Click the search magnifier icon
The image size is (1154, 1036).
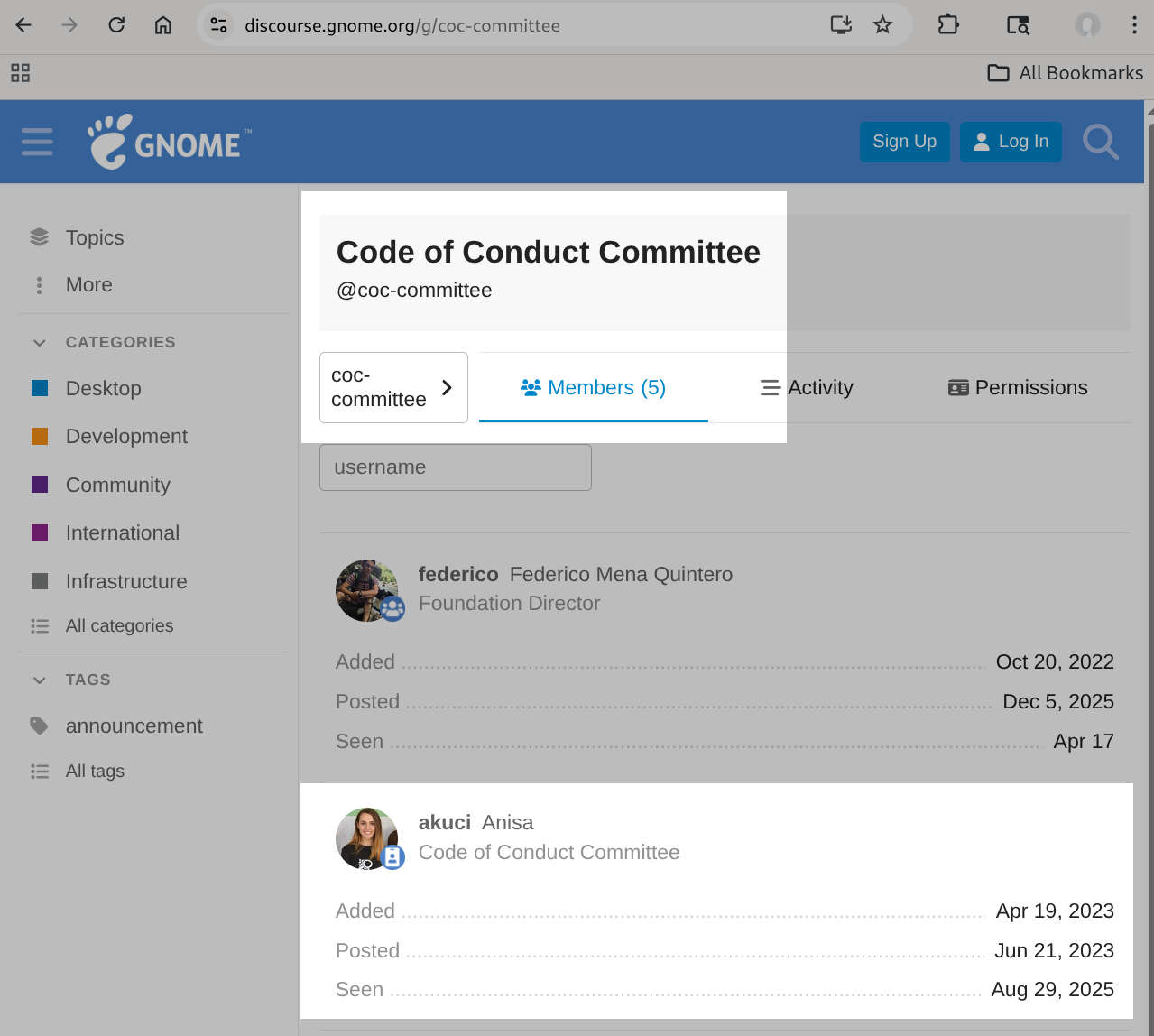click(x=1101, y=142)
